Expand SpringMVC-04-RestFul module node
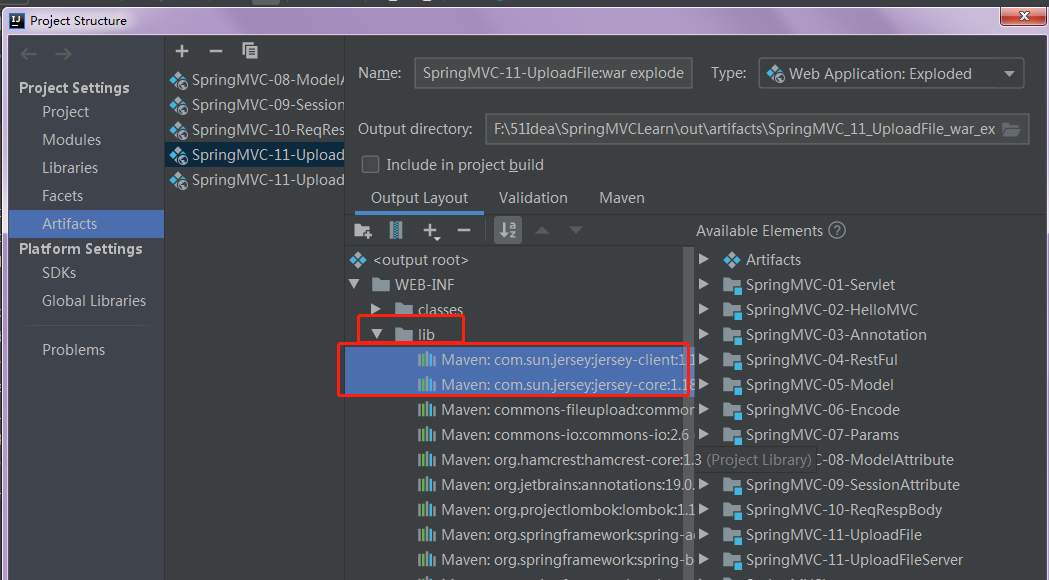Viewport: 1049px width, 580px height. [x=704, y=359]
